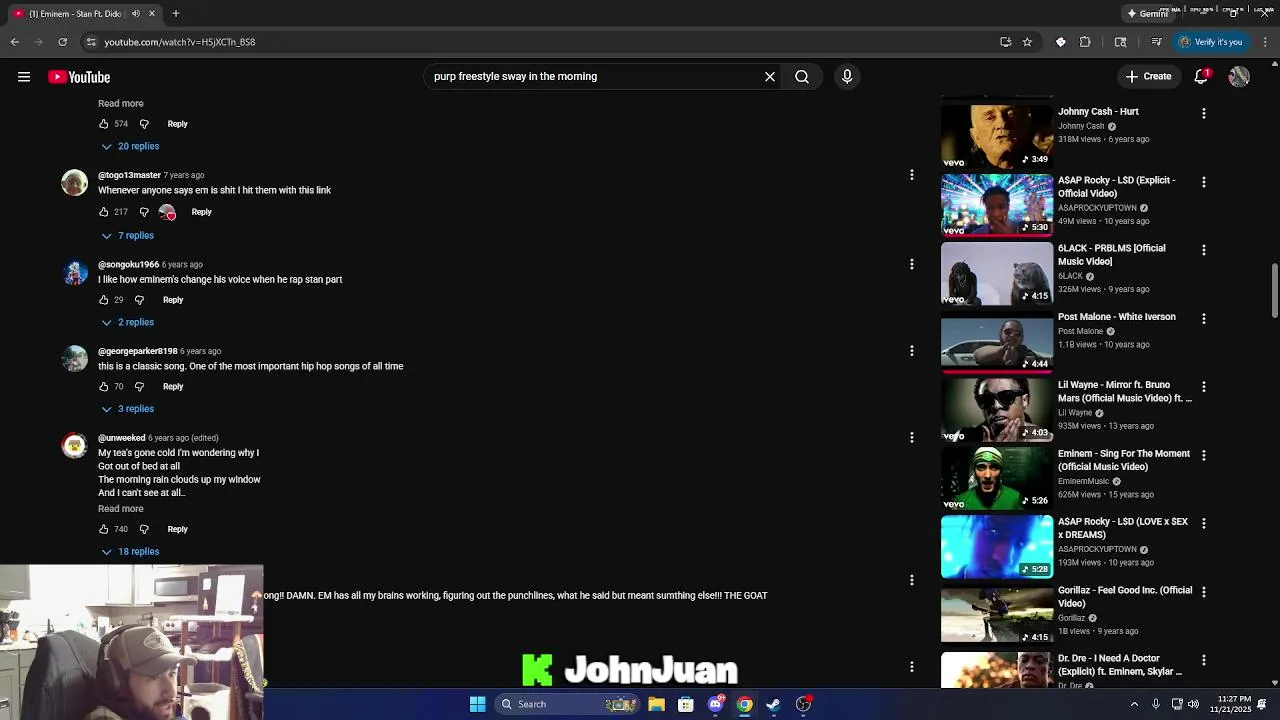Screen dimensions: 1280x720
Task: Open a new browser tab
Action: click(176, 14)
